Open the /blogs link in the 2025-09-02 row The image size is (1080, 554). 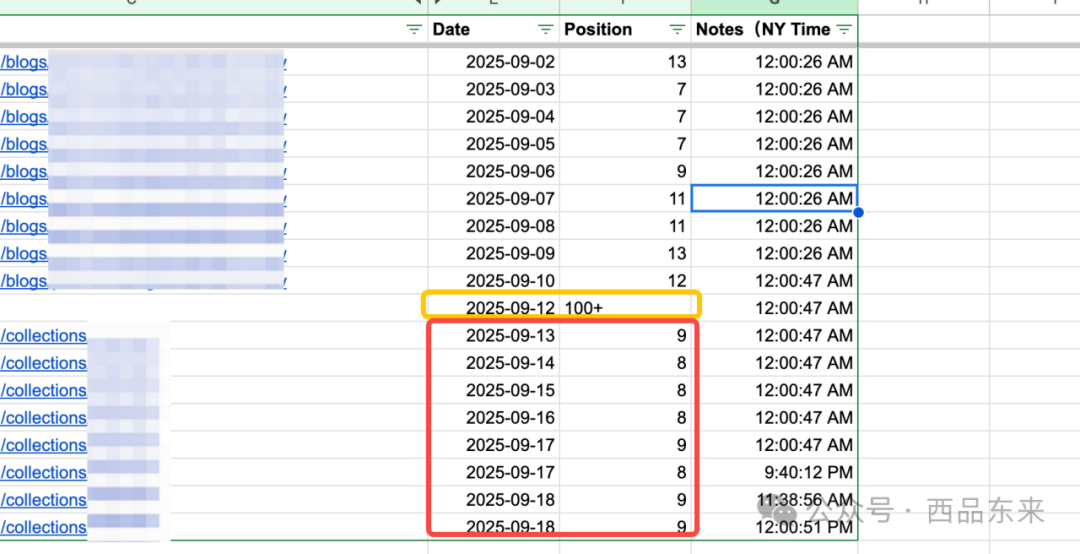pyautogui.click(x=24, y=62)
